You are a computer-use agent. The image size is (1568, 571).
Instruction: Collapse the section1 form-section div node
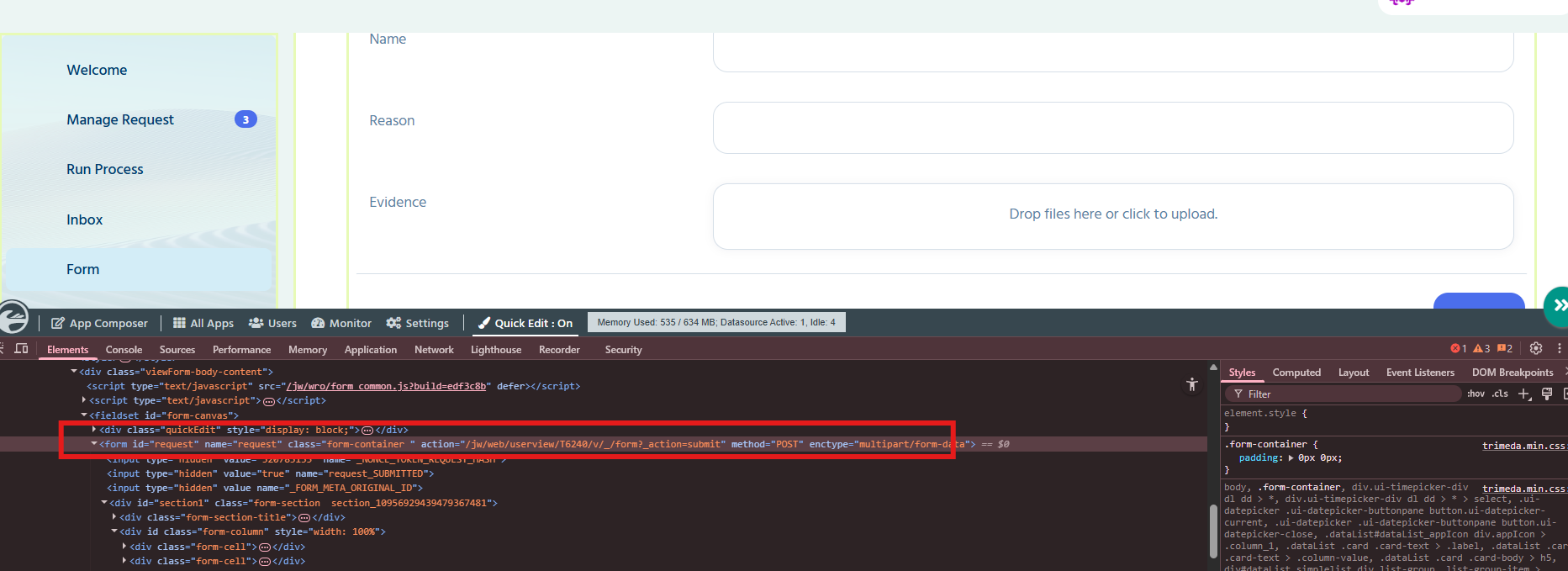[104, 502]
